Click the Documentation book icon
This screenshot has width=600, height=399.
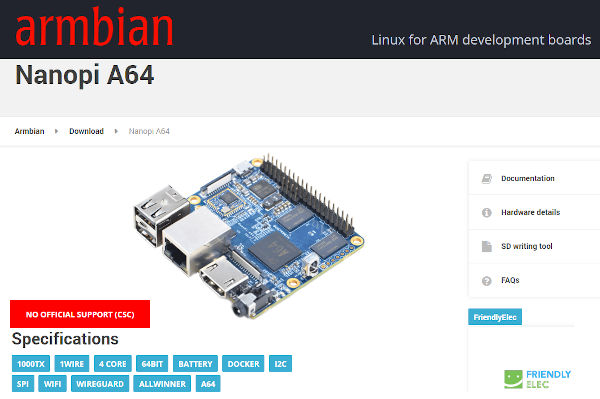(x=486, y=179)
